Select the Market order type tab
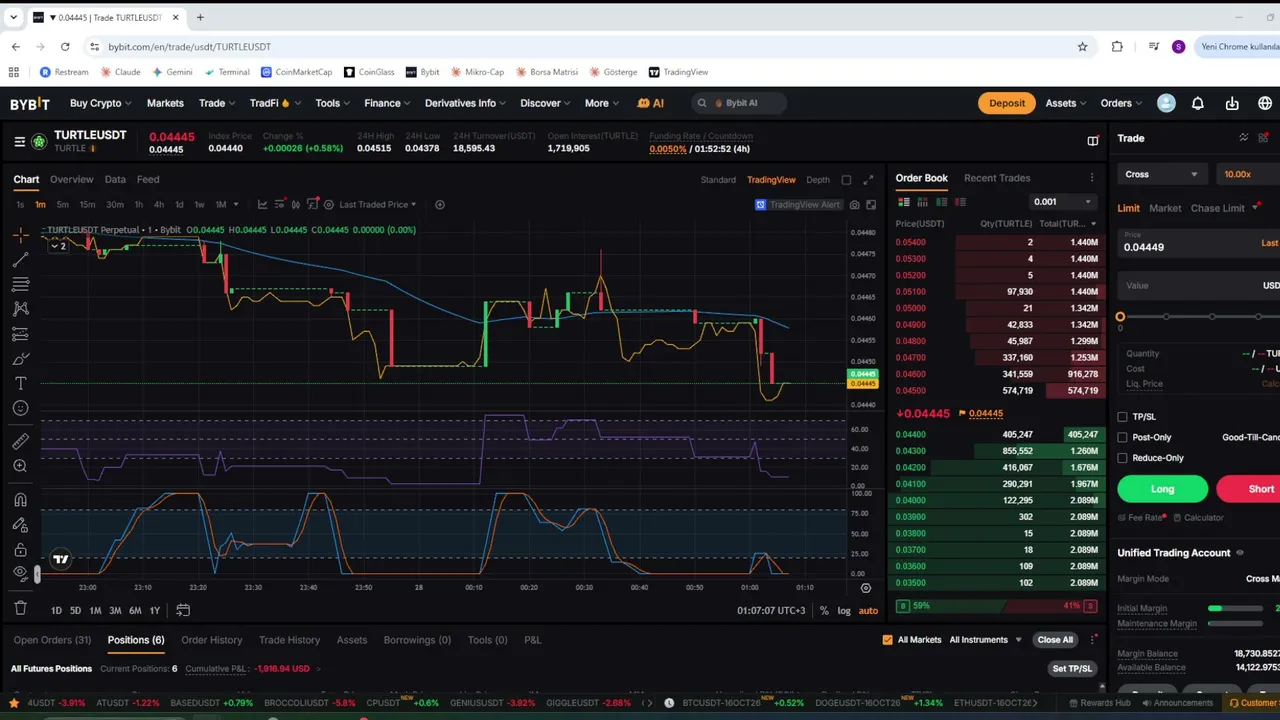 coord(1165,208)
